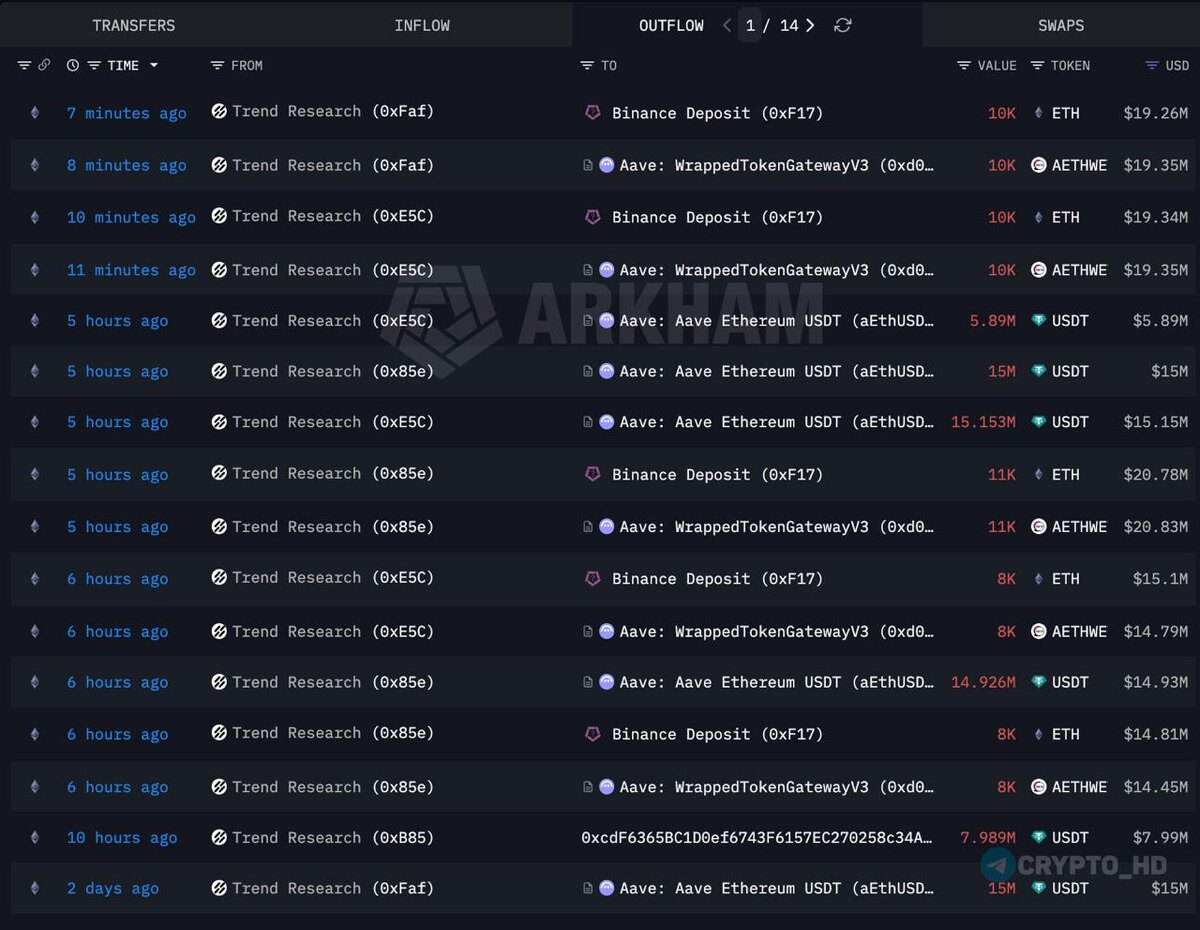Screen dimensions: 1200x930
Task: Click Binance icon in $14.81M row
Action: click(x=593, y=734)
